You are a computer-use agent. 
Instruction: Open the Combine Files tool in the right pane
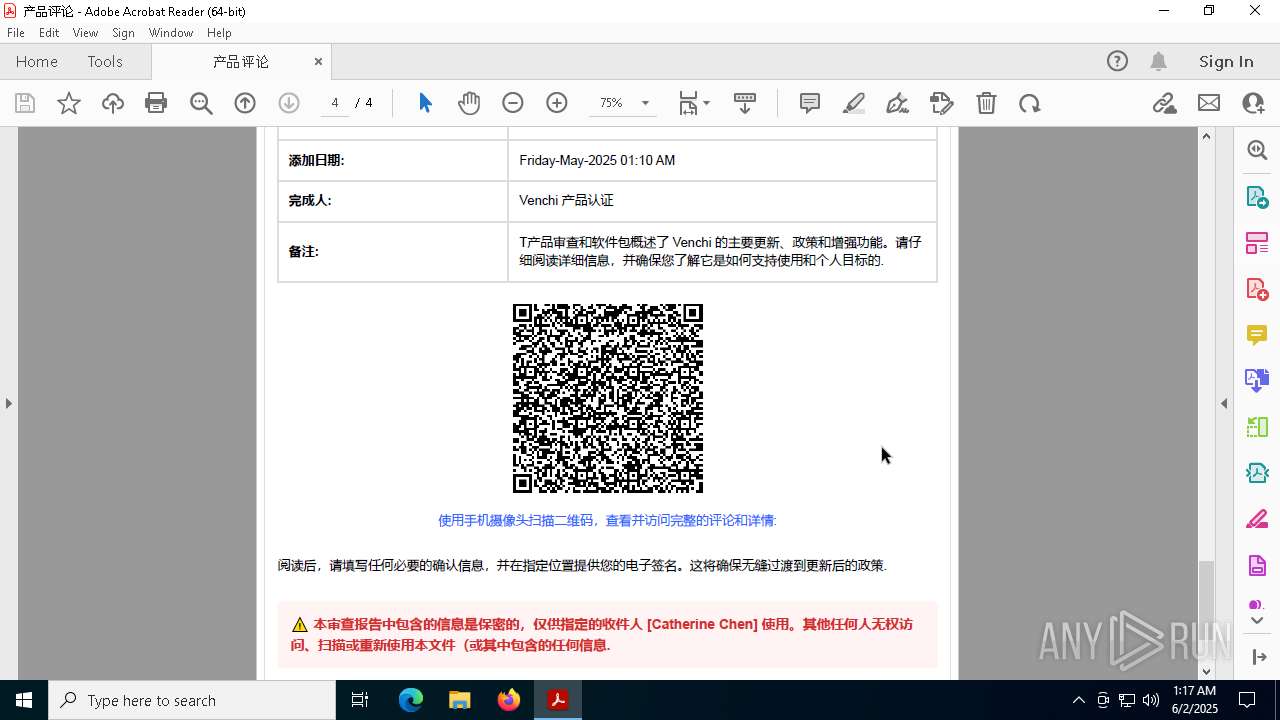[1257, 380]
